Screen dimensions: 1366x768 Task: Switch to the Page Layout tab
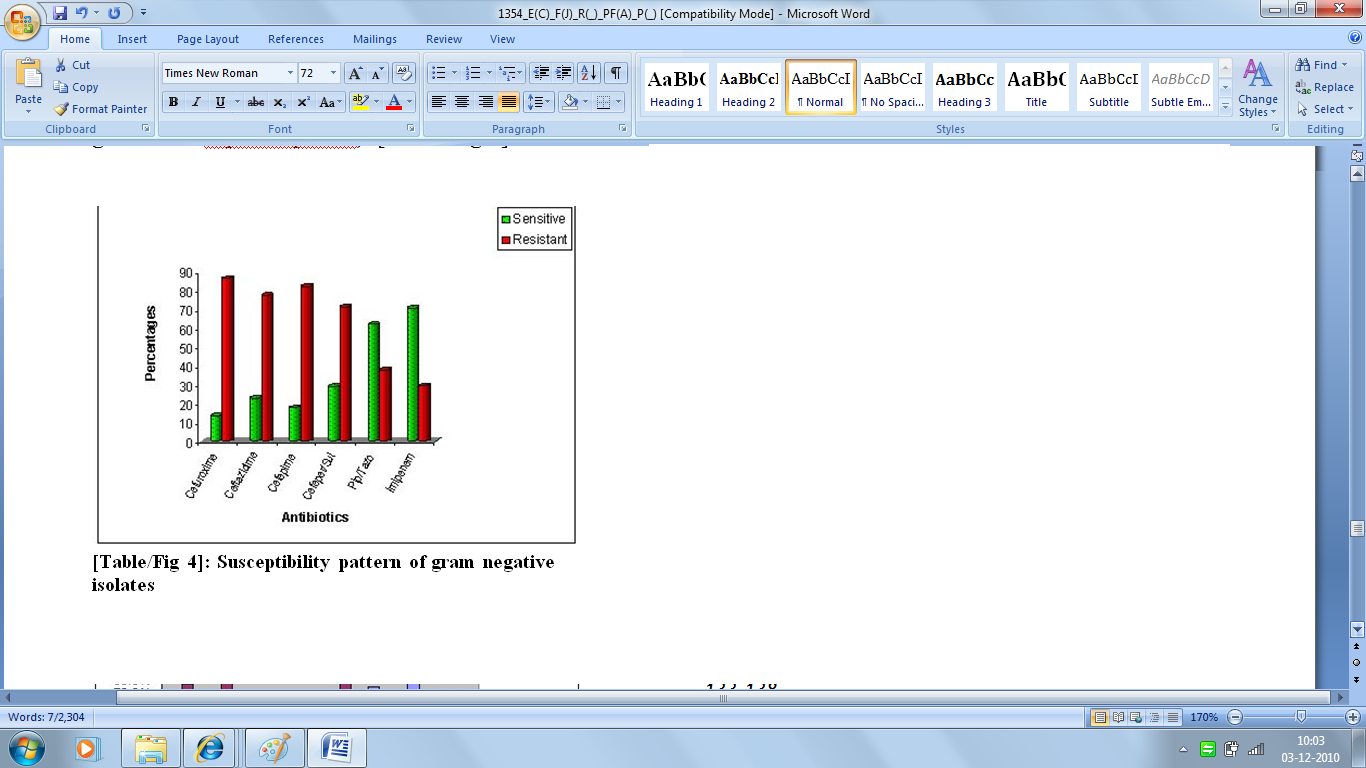208,39
